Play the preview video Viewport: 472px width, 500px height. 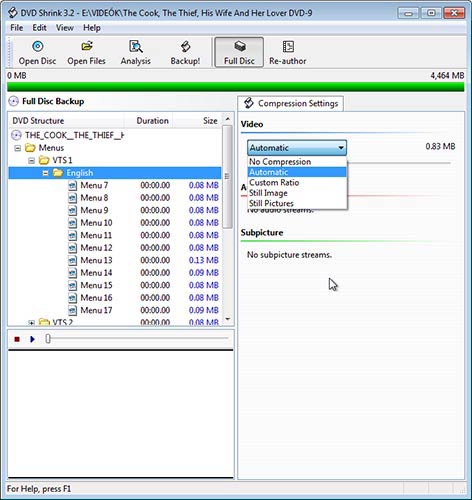coord(32,339)
